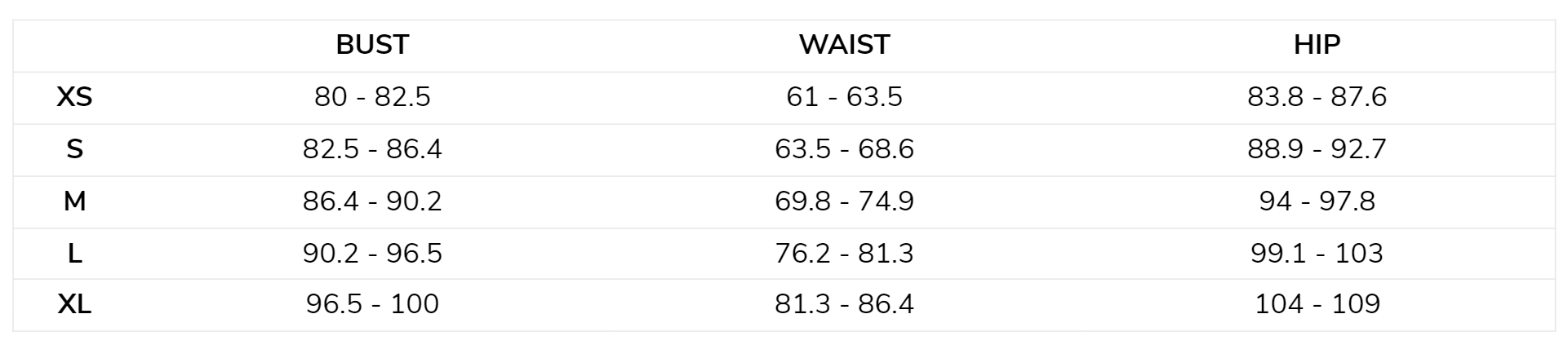This screenshot has width=1568, height=345.
Task: Click the WAIST column header
Action: pos(844,44)
